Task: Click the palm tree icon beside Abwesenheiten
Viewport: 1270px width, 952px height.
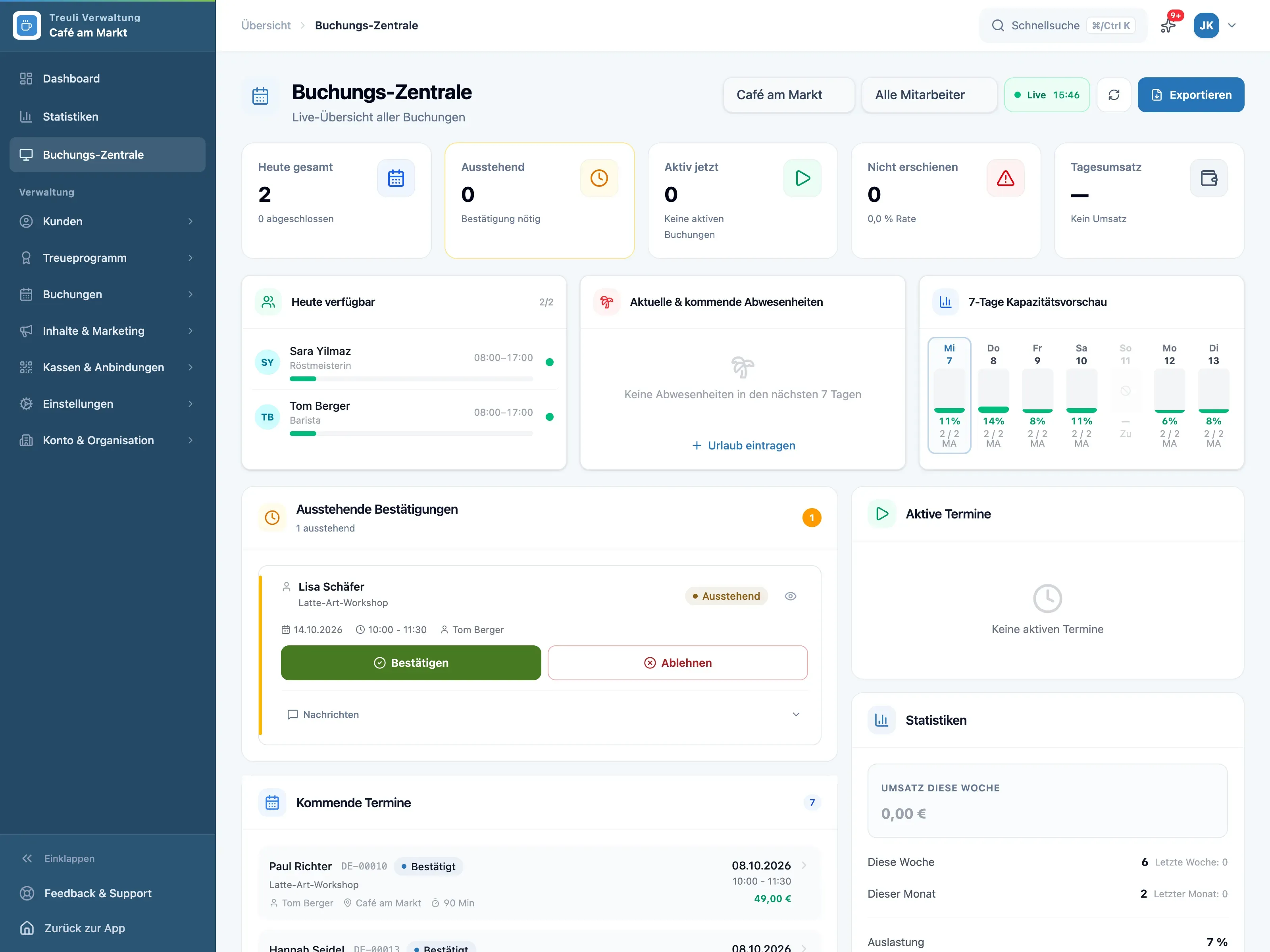Action: click(x=607, y=302)
